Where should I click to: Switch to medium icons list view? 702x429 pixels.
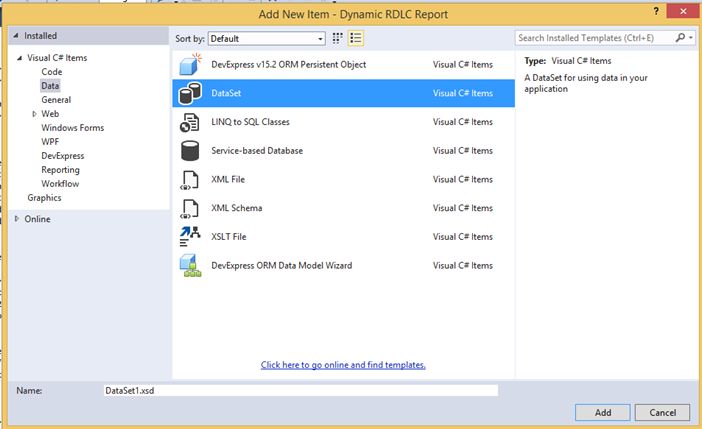click(356, 38)
